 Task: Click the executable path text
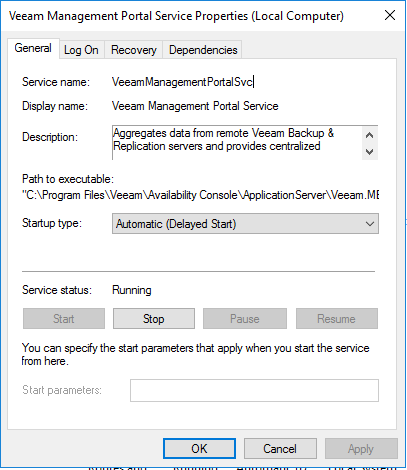tap(200, 195)
